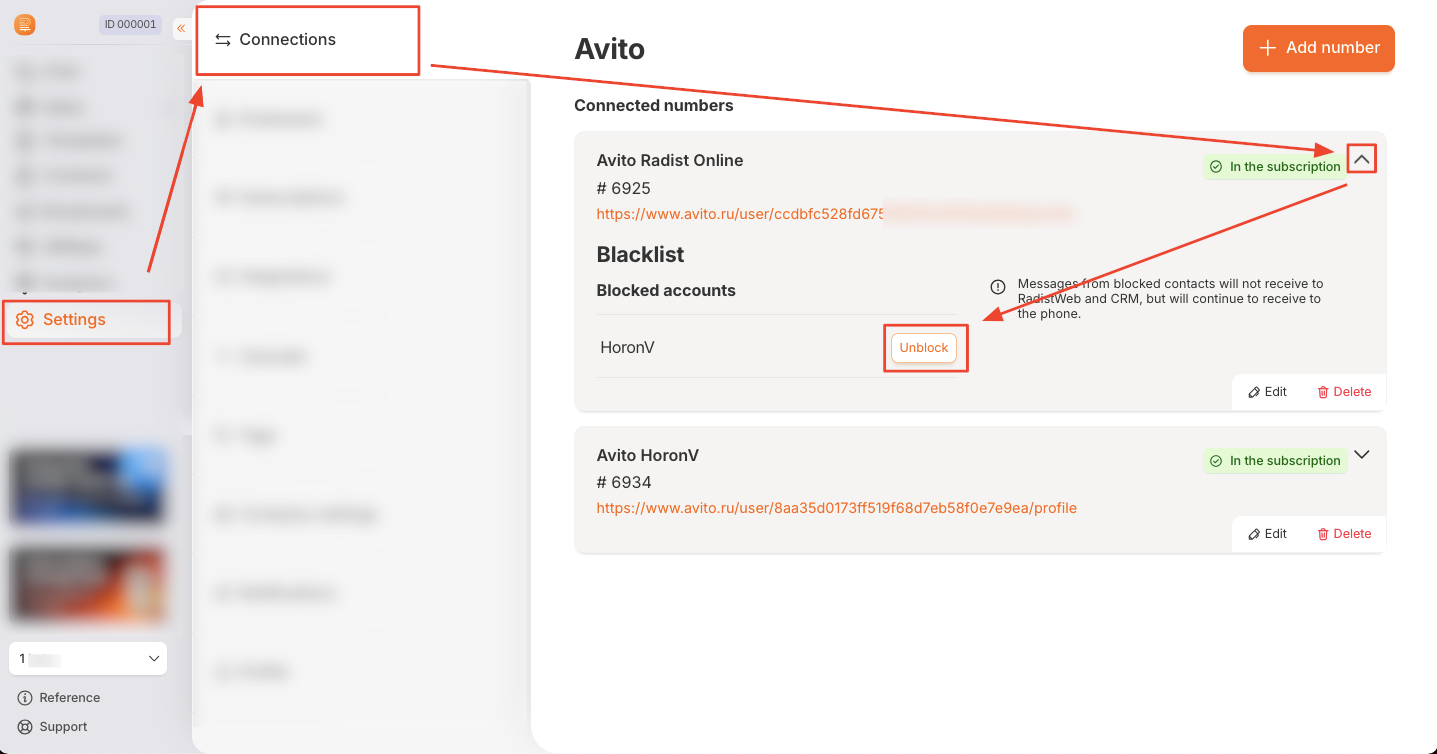Collapse sidebar with double-chevron icon
1437x754 pixels.
pos(181,28)
